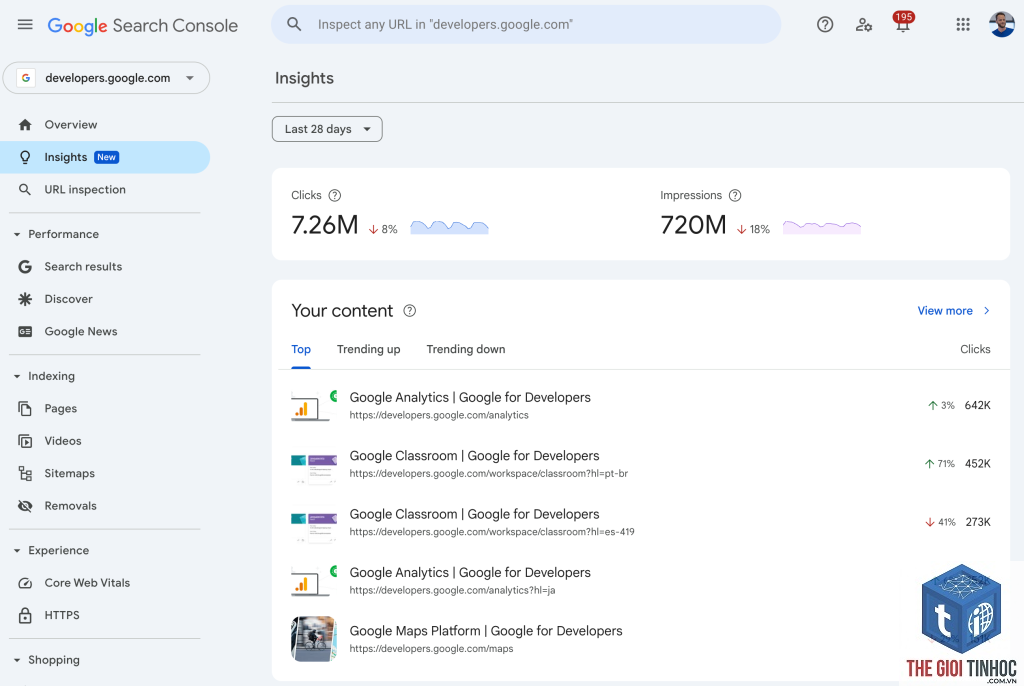Click the Inspect any URL search field
Image resolution: width=1024 pixels, height=686 pixels.
pos(526,25)
